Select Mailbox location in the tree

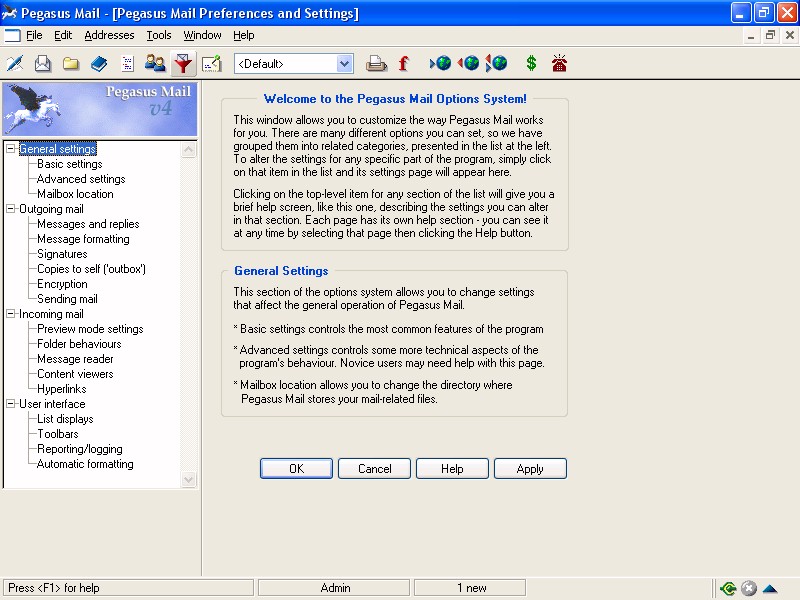tap(76, 194)
